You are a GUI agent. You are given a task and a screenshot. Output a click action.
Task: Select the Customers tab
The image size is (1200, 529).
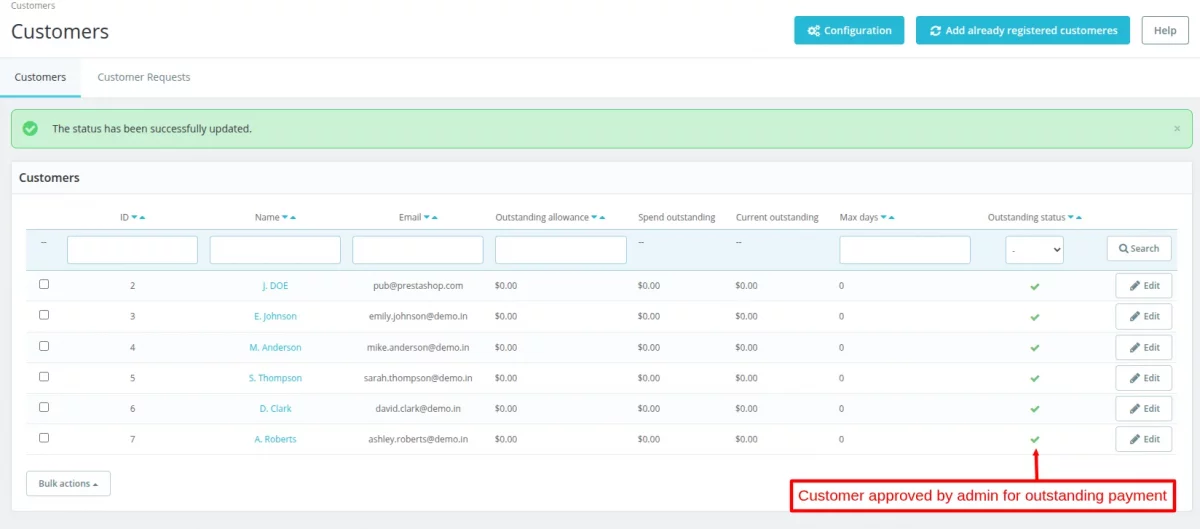pos(40,77)
